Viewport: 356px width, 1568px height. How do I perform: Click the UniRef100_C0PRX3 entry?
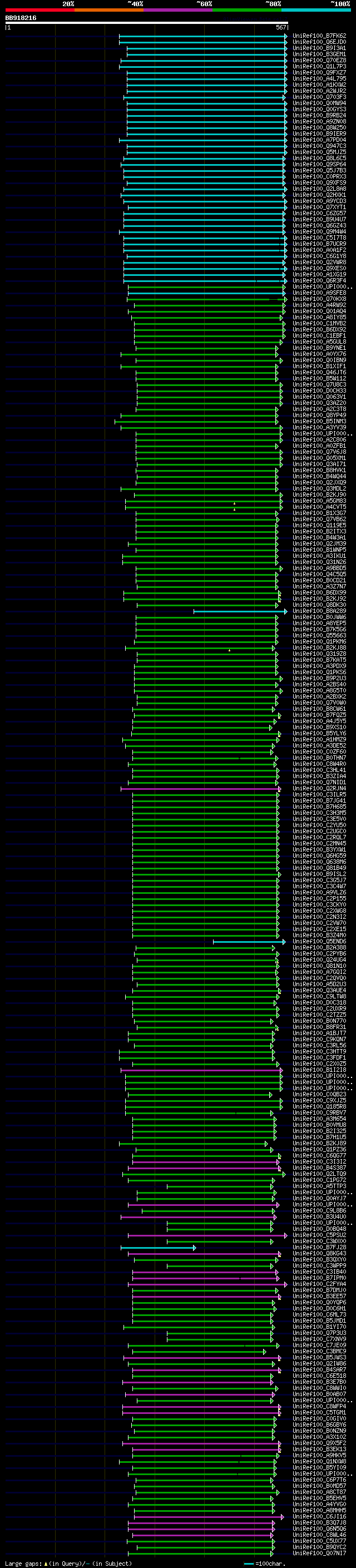click(319, 176)
